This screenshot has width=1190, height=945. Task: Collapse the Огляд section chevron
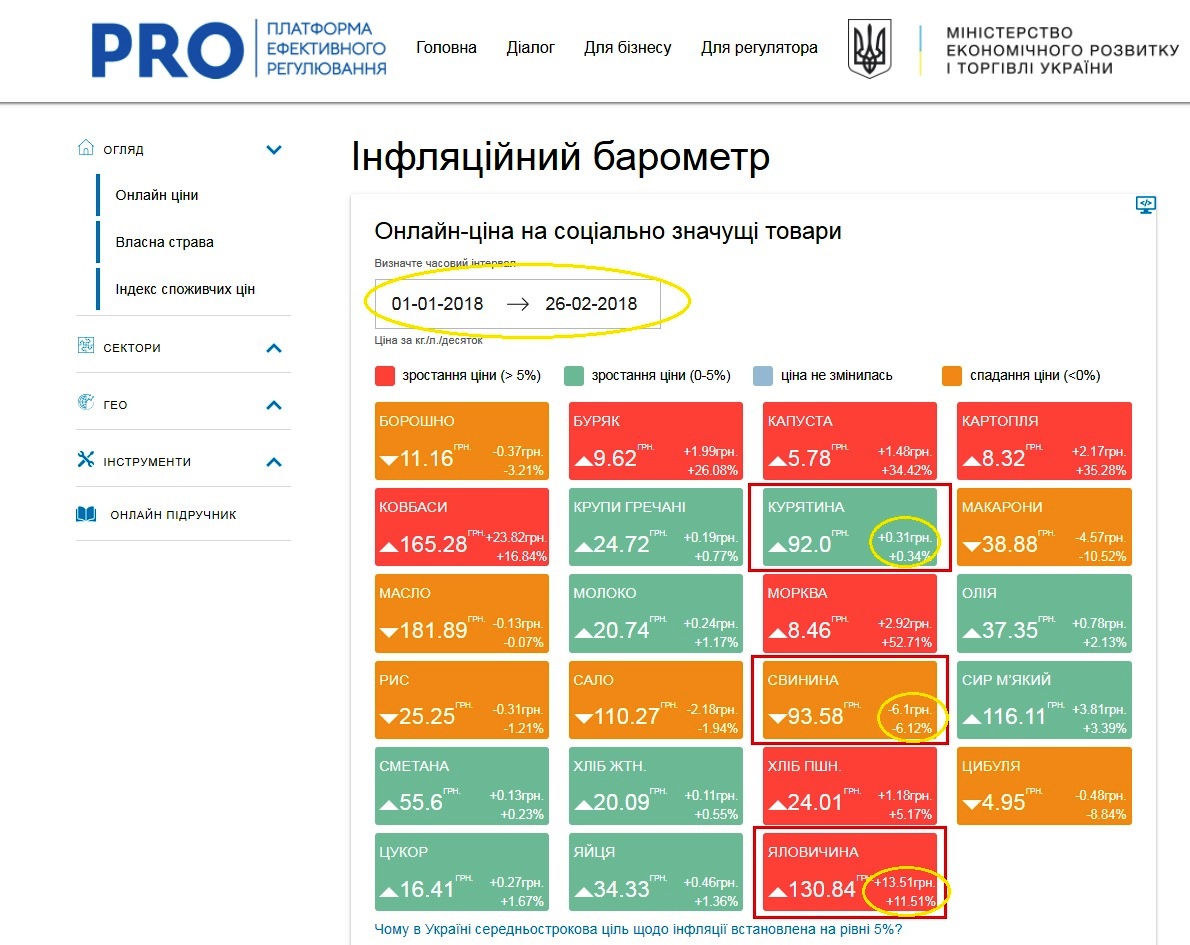(274, 150)
